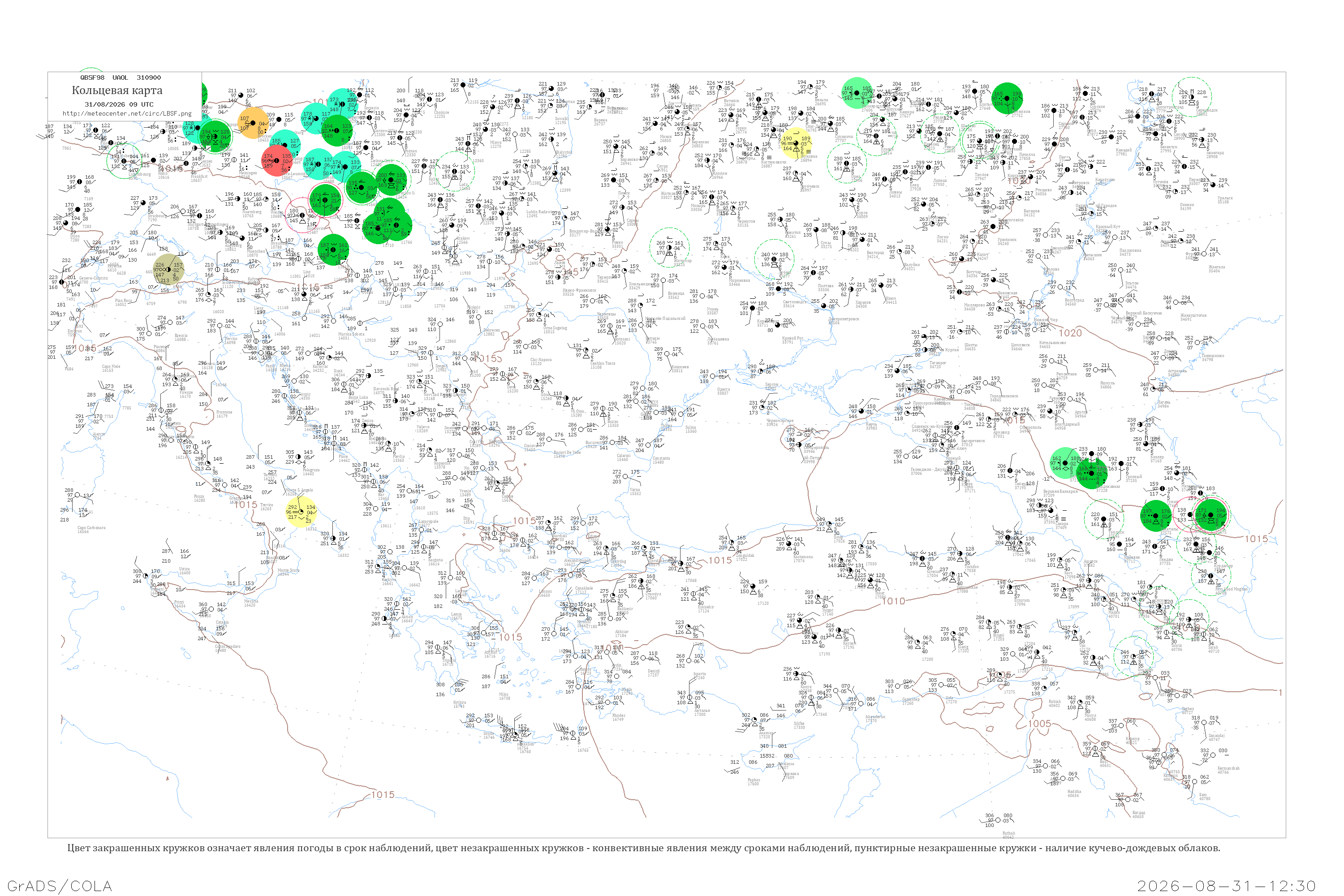Click the 2026-08-31-12:30 timestamp
1344x896 pixels.
point(1226,886)
